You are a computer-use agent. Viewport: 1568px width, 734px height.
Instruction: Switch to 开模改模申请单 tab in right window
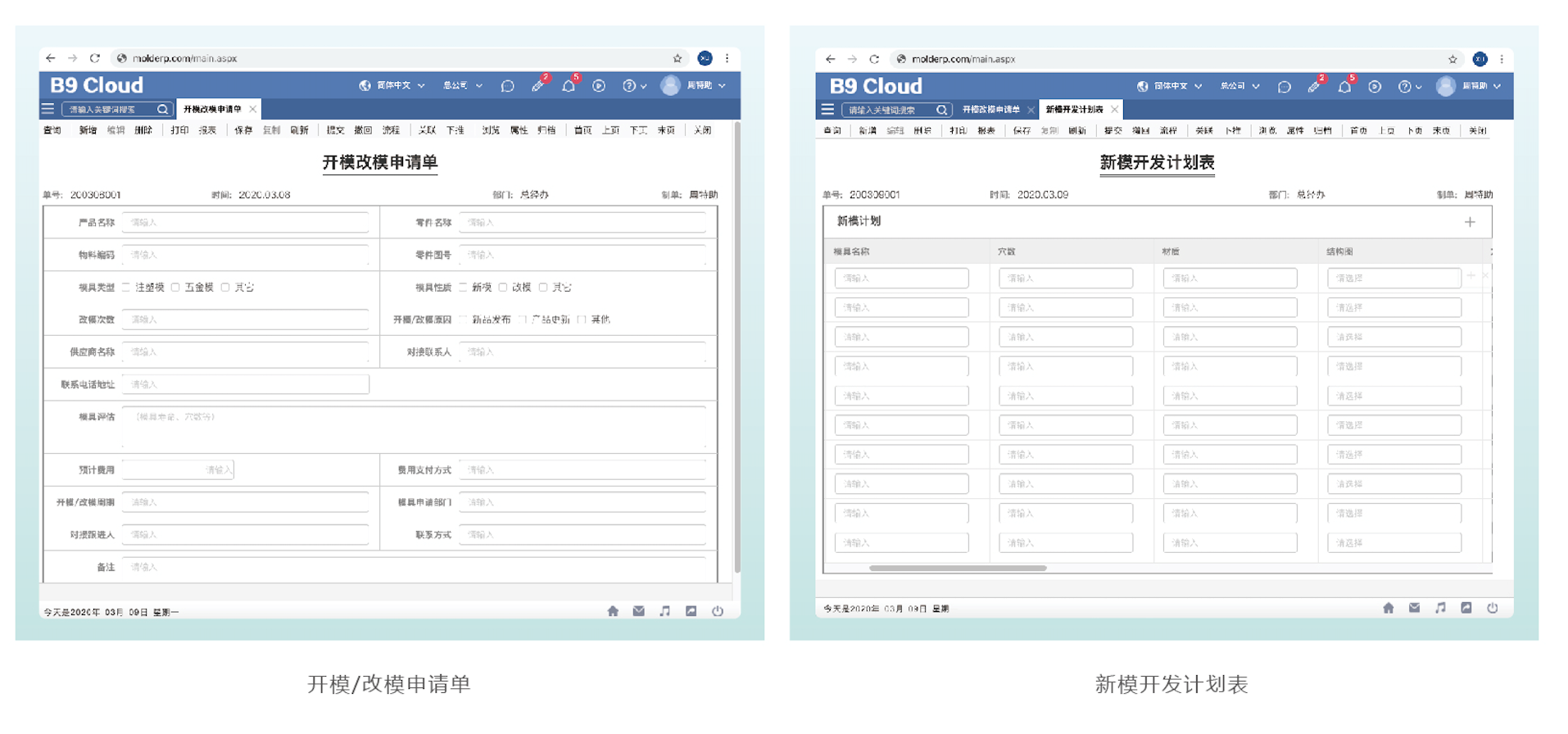click(x=990, y=110)
